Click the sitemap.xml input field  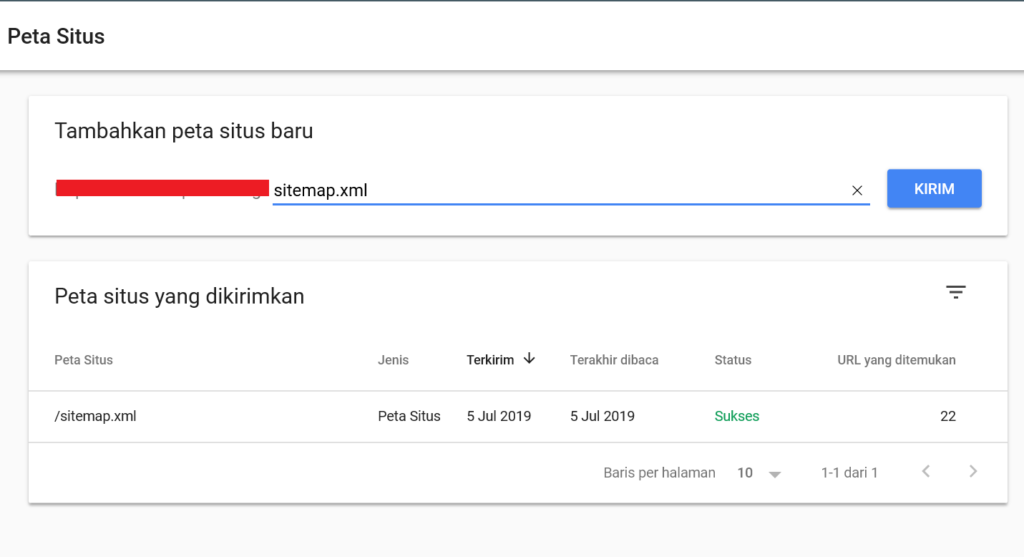click(560, 190)
